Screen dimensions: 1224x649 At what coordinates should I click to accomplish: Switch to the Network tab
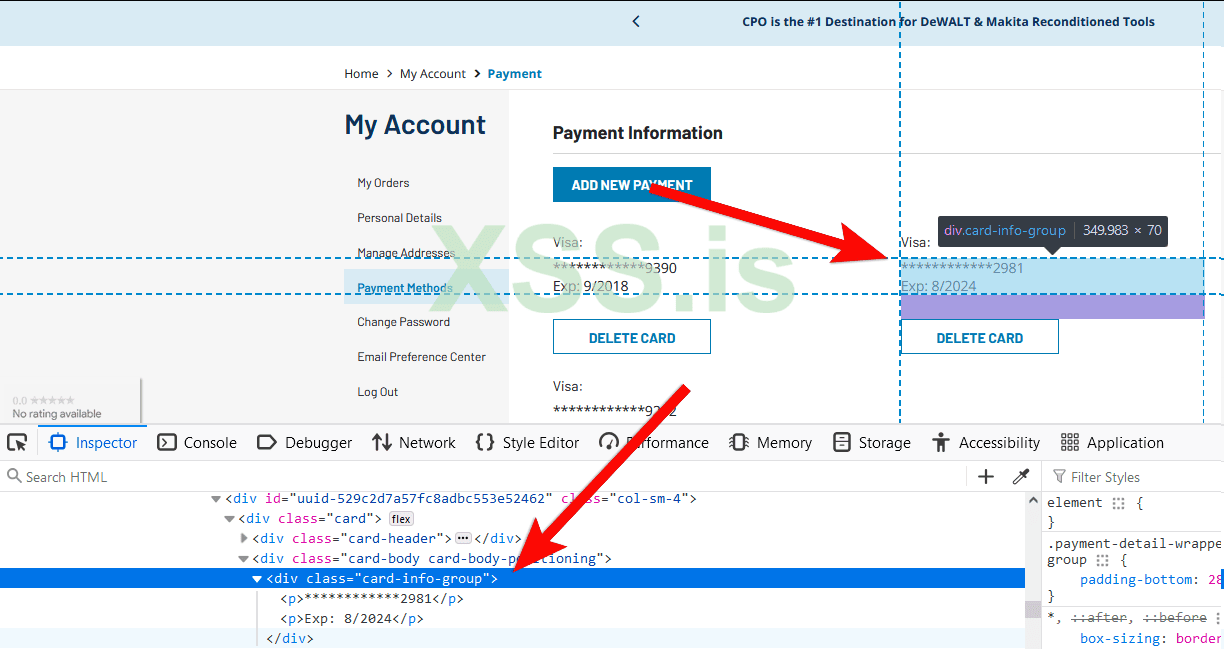point(413,442)
